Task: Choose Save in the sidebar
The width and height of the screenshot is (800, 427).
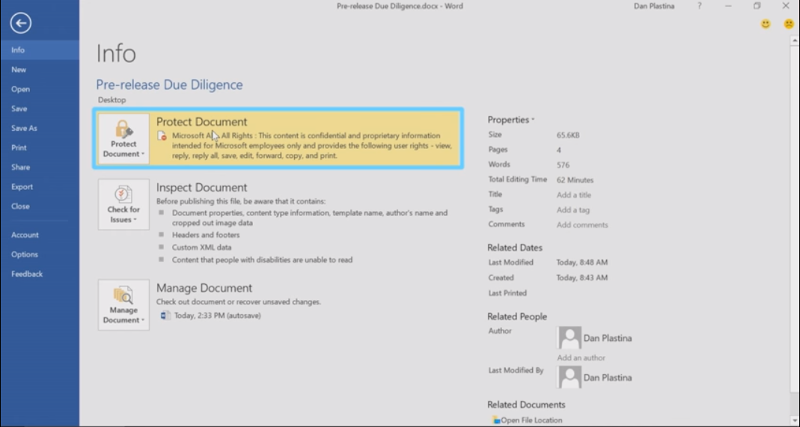Action: 40,109
